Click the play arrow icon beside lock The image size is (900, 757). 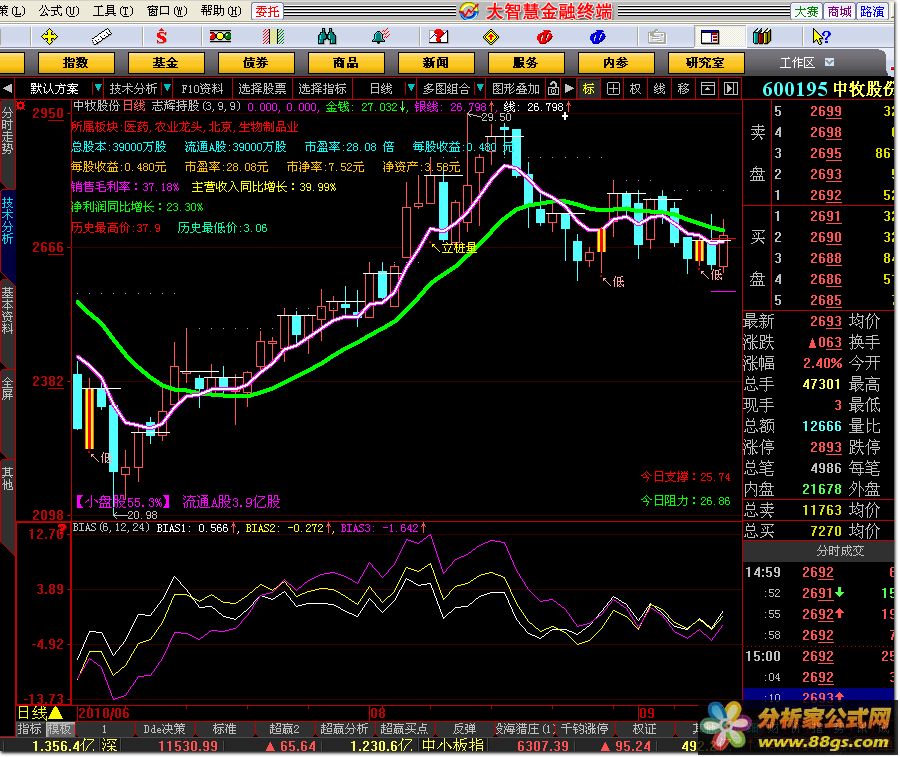[x=569, y=88]
